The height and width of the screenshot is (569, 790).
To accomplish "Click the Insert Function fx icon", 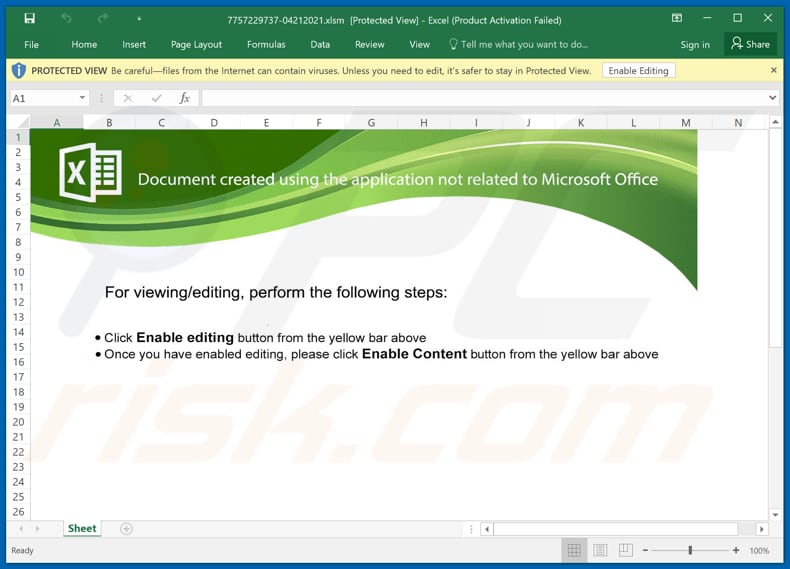I will tap(185, 98).
